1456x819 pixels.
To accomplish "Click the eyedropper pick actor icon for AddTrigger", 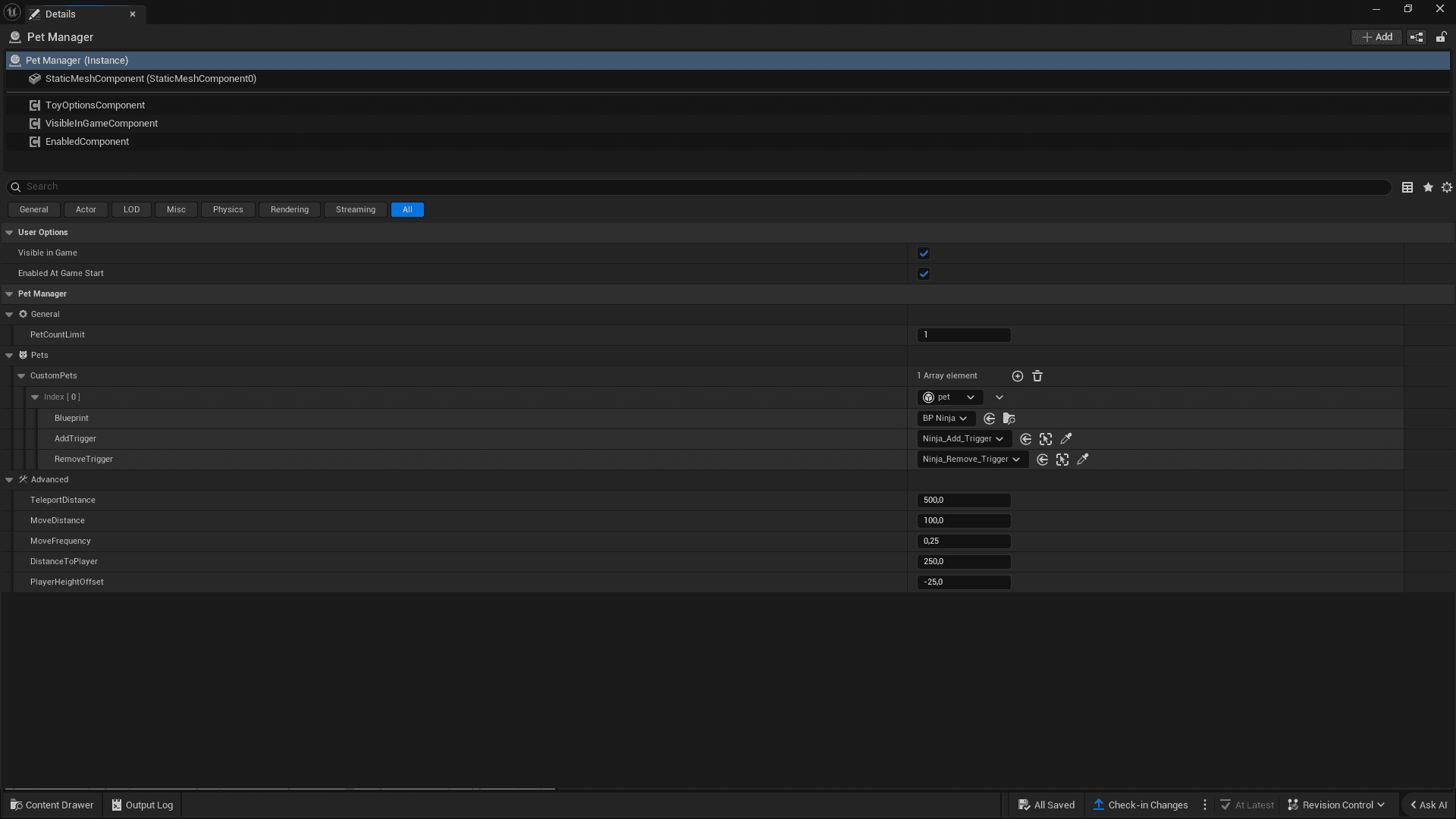I will (1066, 439).
